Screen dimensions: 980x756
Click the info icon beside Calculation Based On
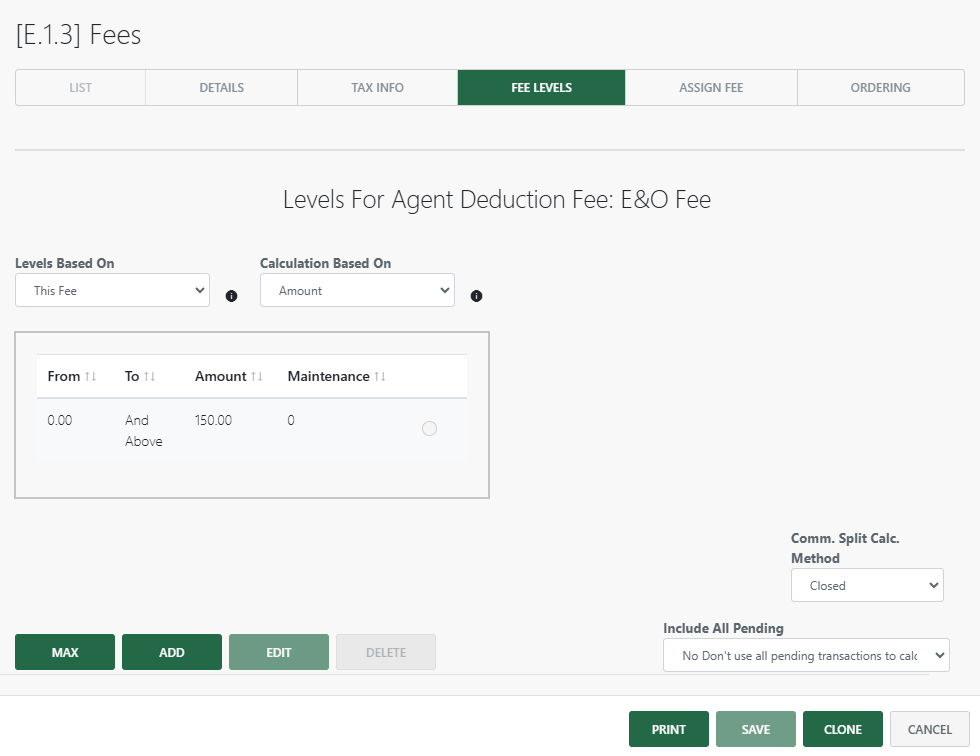pyautogui.click(x=476, y=296)
